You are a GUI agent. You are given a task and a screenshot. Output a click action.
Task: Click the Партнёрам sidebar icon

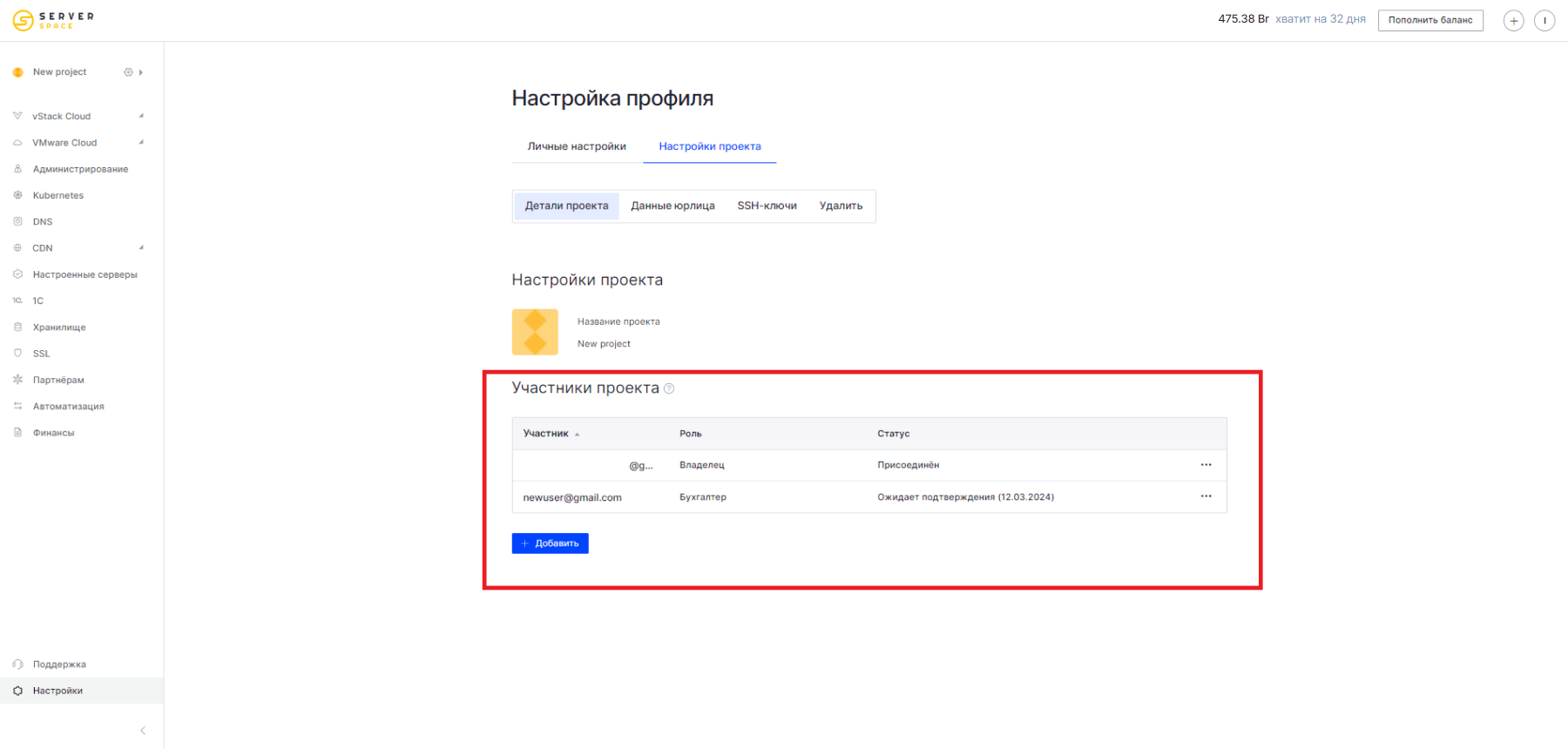click(17, 380)
